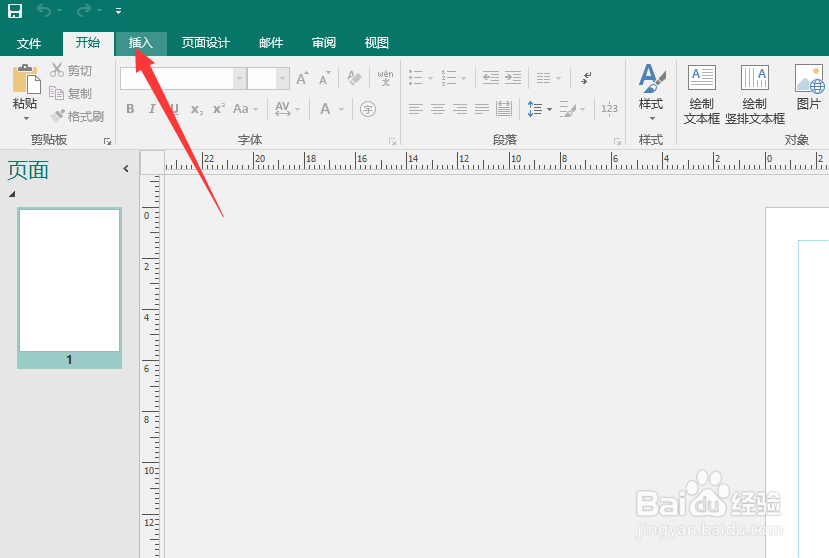829x558 pixels.
Task: Collapse the page section triangle
Action: (12, 194)
